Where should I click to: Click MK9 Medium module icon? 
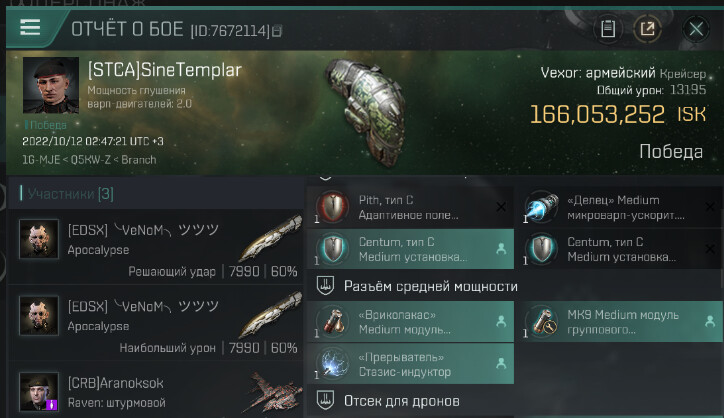(542, 321)
